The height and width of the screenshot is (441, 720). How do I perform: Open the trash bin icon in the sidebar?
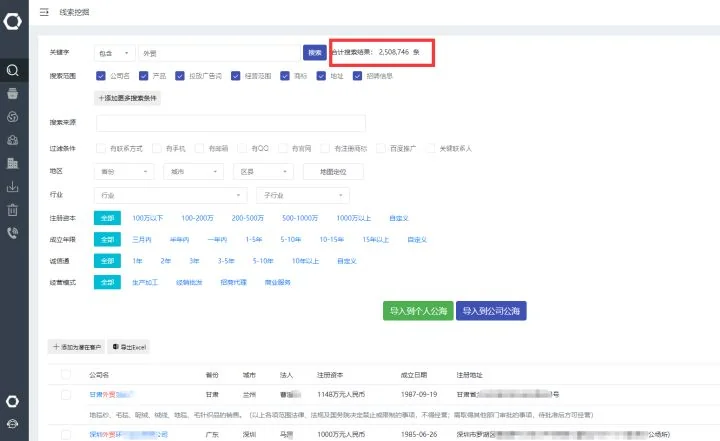13,210
